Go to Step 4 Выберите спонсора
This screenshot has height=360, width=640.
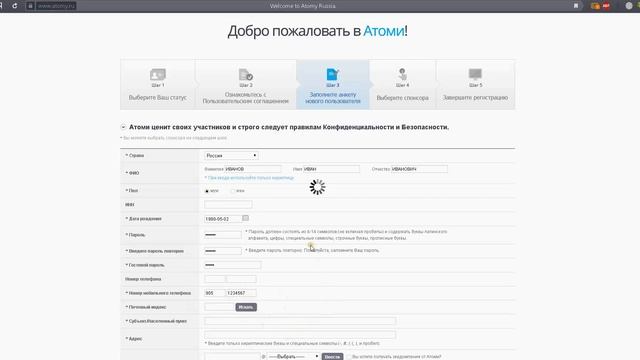click(x=402, y=84)
